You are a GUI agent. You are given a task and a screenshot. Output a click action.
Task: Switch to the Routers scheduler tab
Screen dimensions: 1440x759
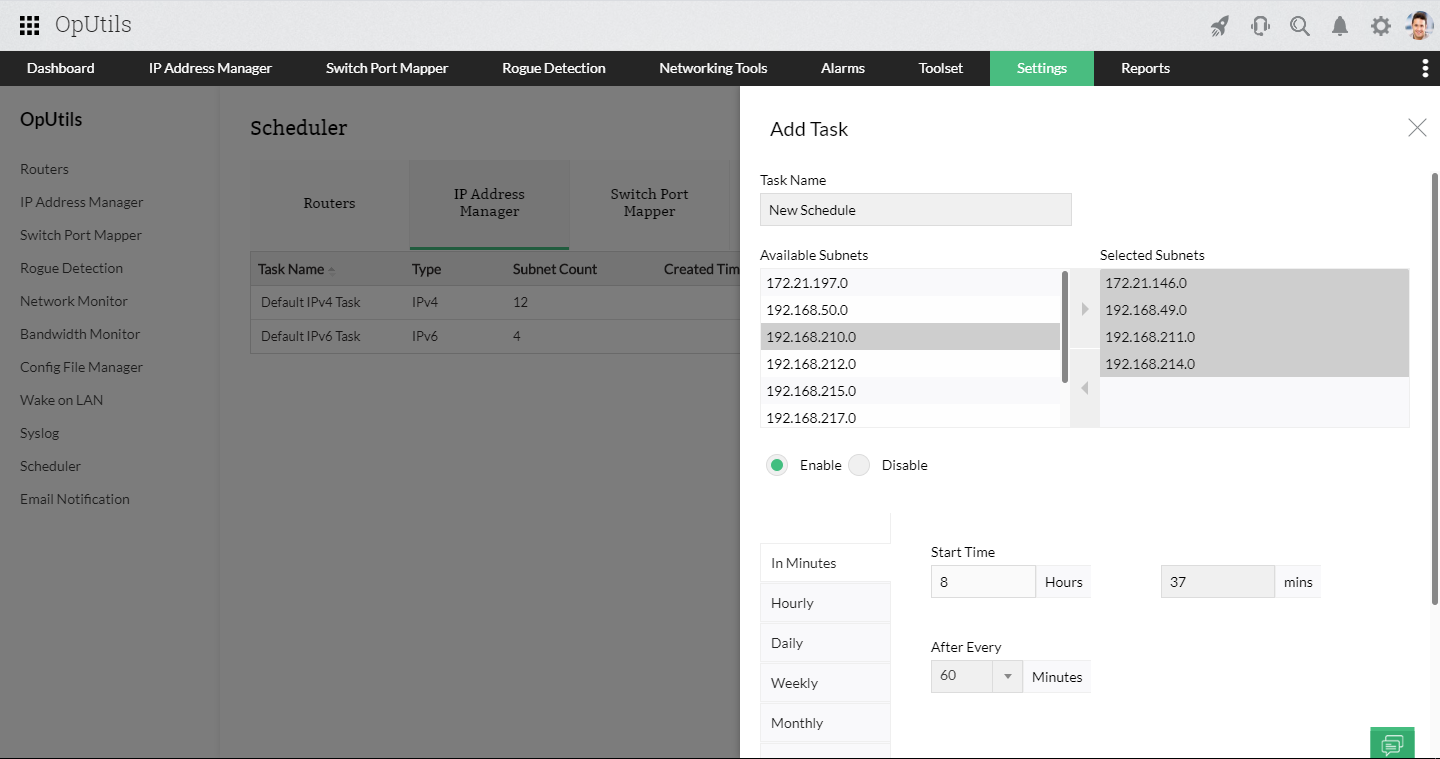click(x=329, y=204)
